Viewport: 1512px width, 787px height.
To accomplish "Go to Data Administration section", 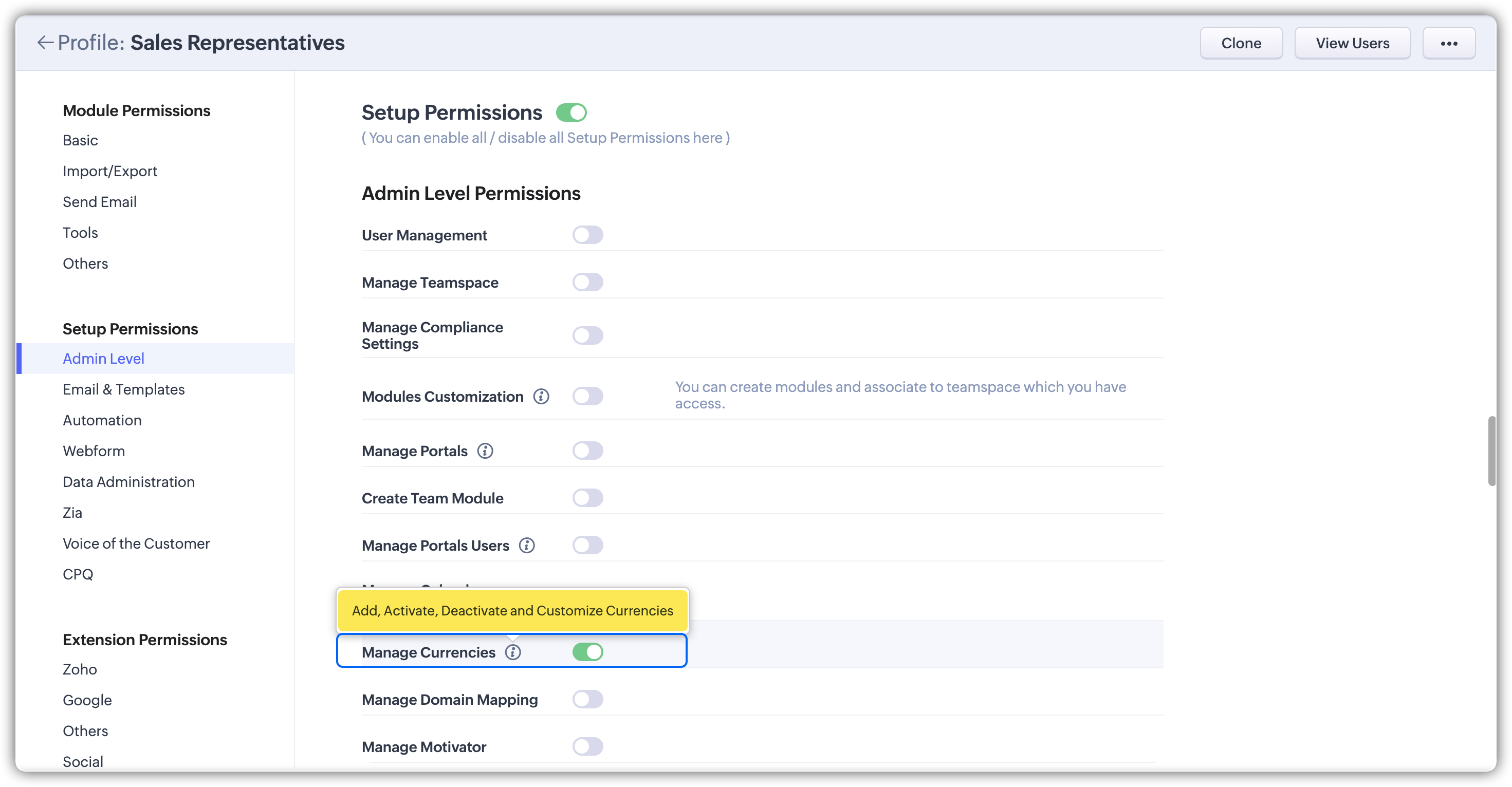I will 128,482.
